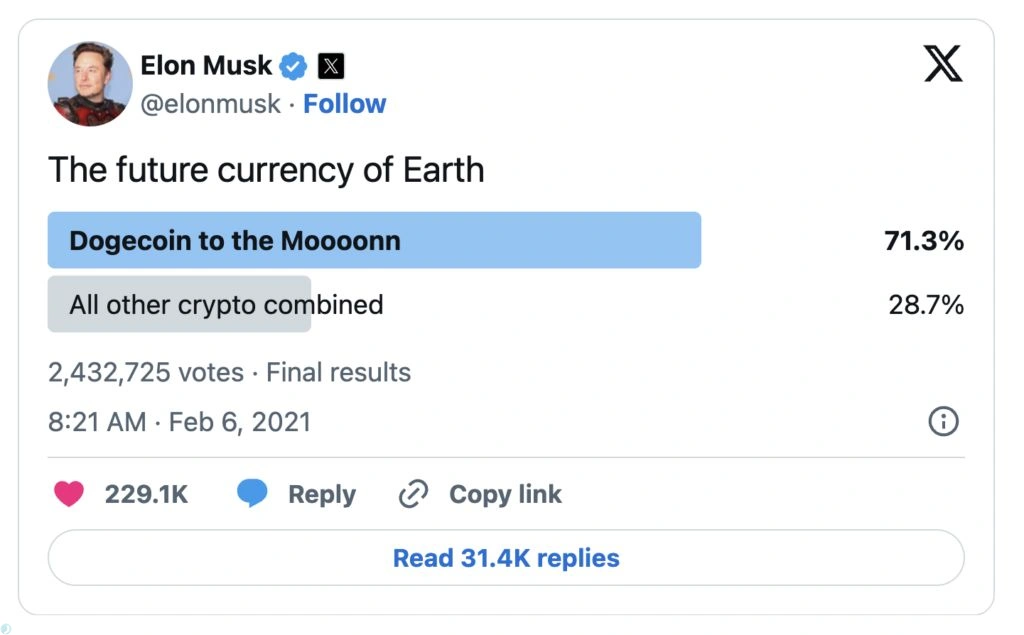Click the tweet text about the future currency of Earth
This screenshot has width=1024, height=635.
click(x=266, y=170)
